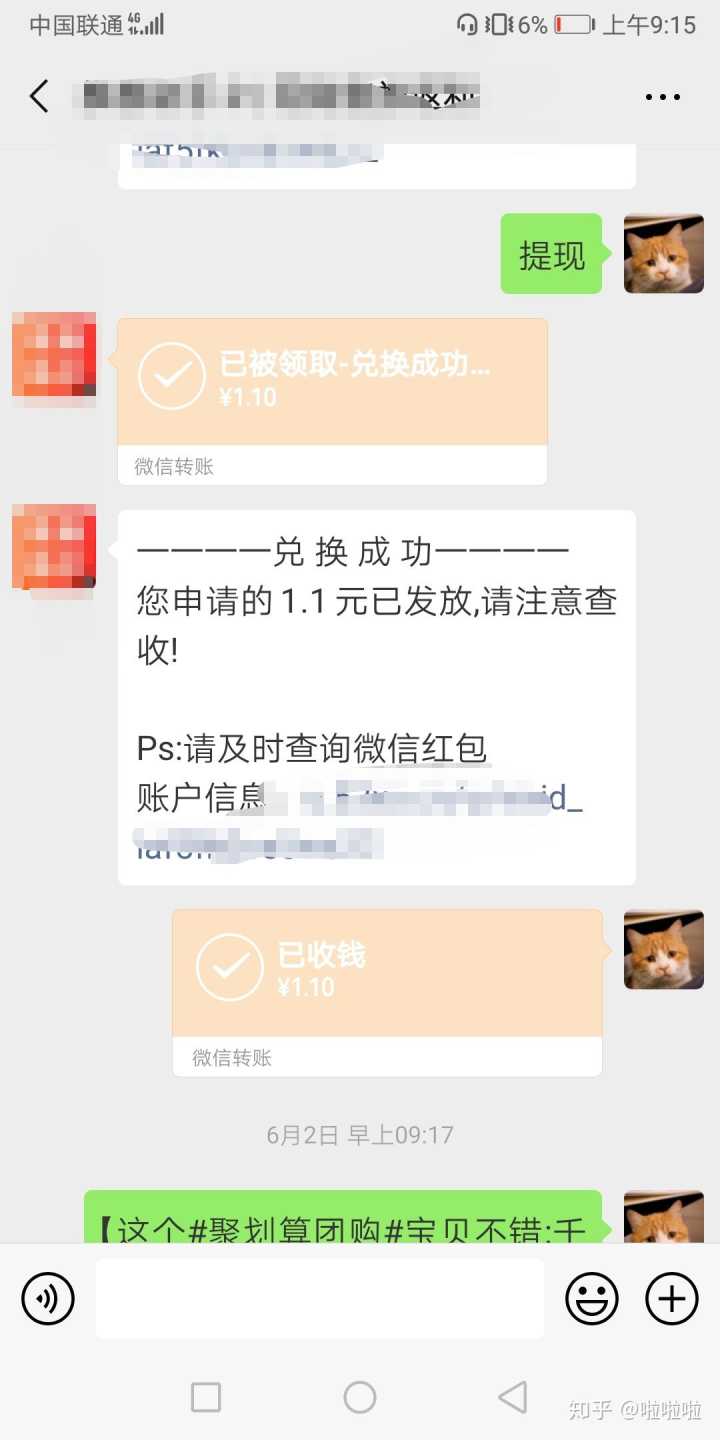Tap the battery indicator in status bar
This screenshot has height=1440, width=720.
(574, 25)
